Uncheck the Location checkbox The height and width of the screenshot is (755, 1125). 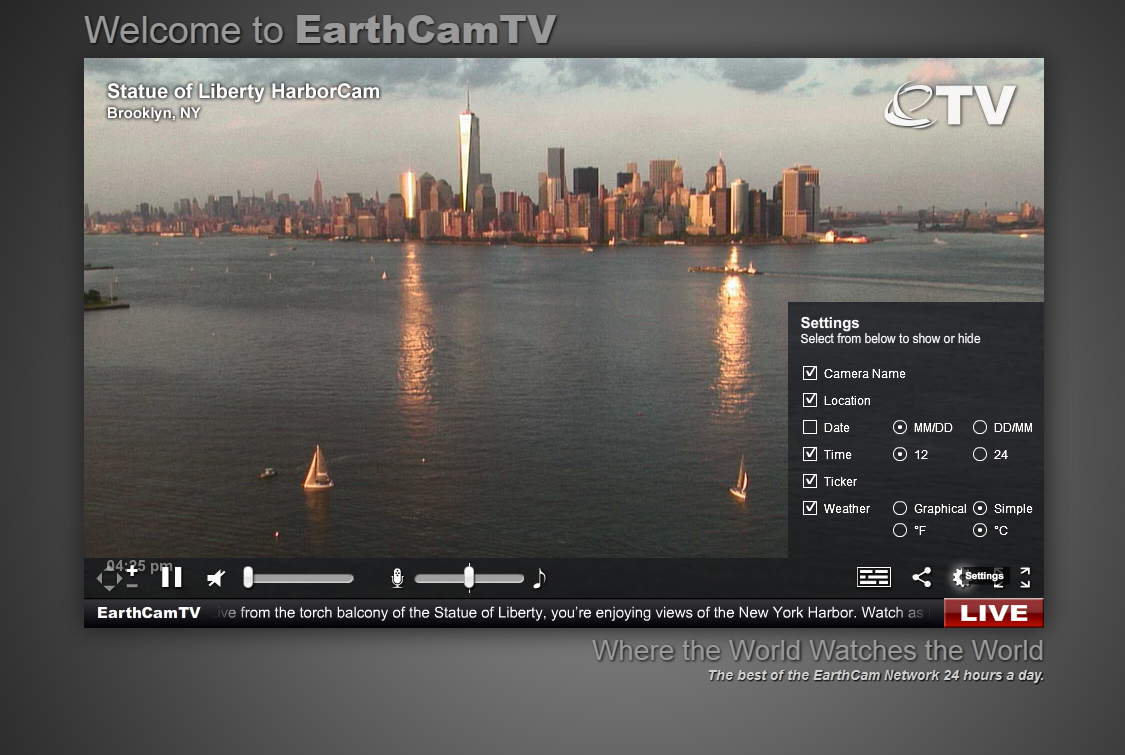810,400
